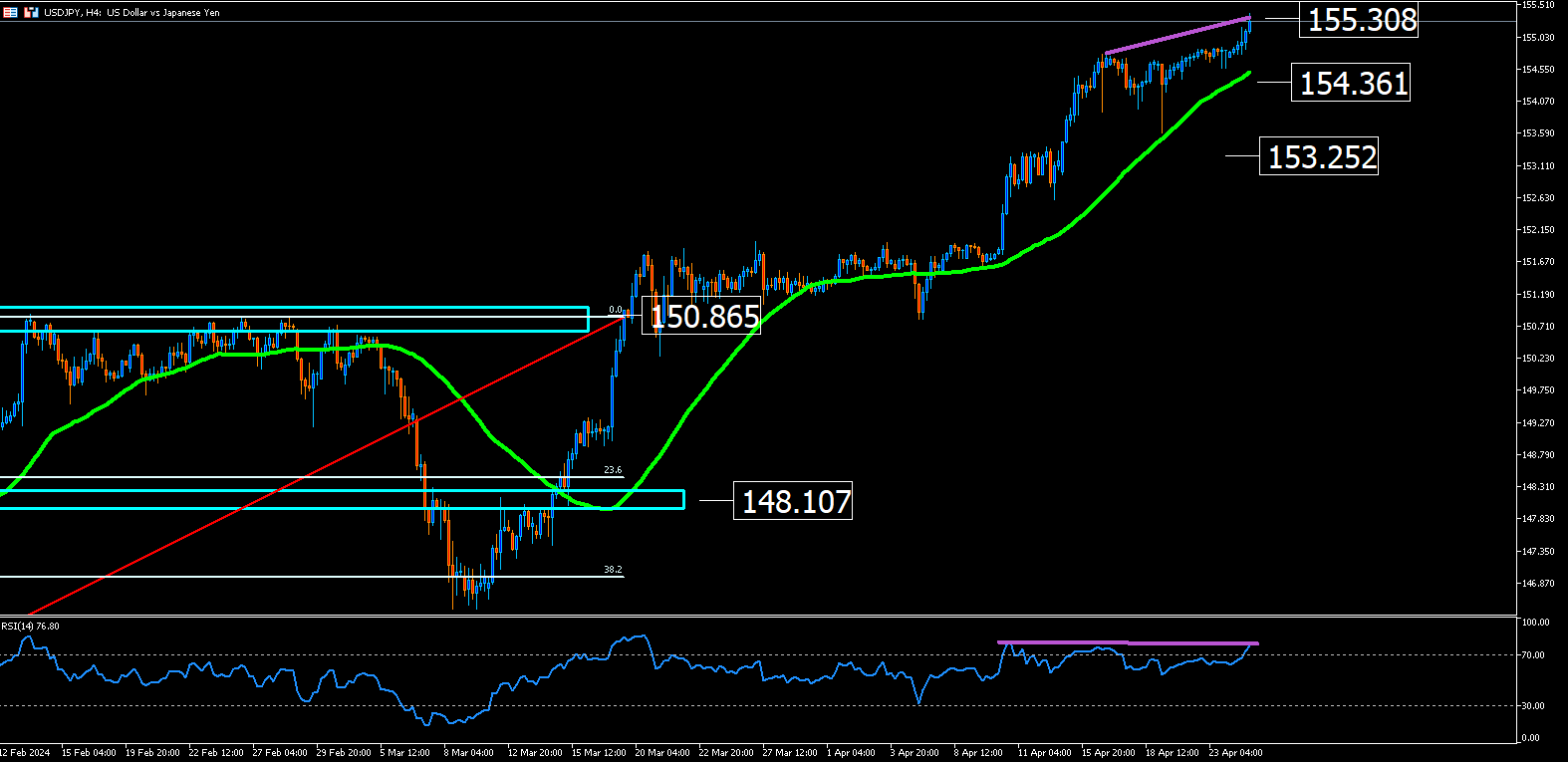Select the 153.252 price label
Viewport: 1568px width, 762px height.
[x=1320, y=156]
